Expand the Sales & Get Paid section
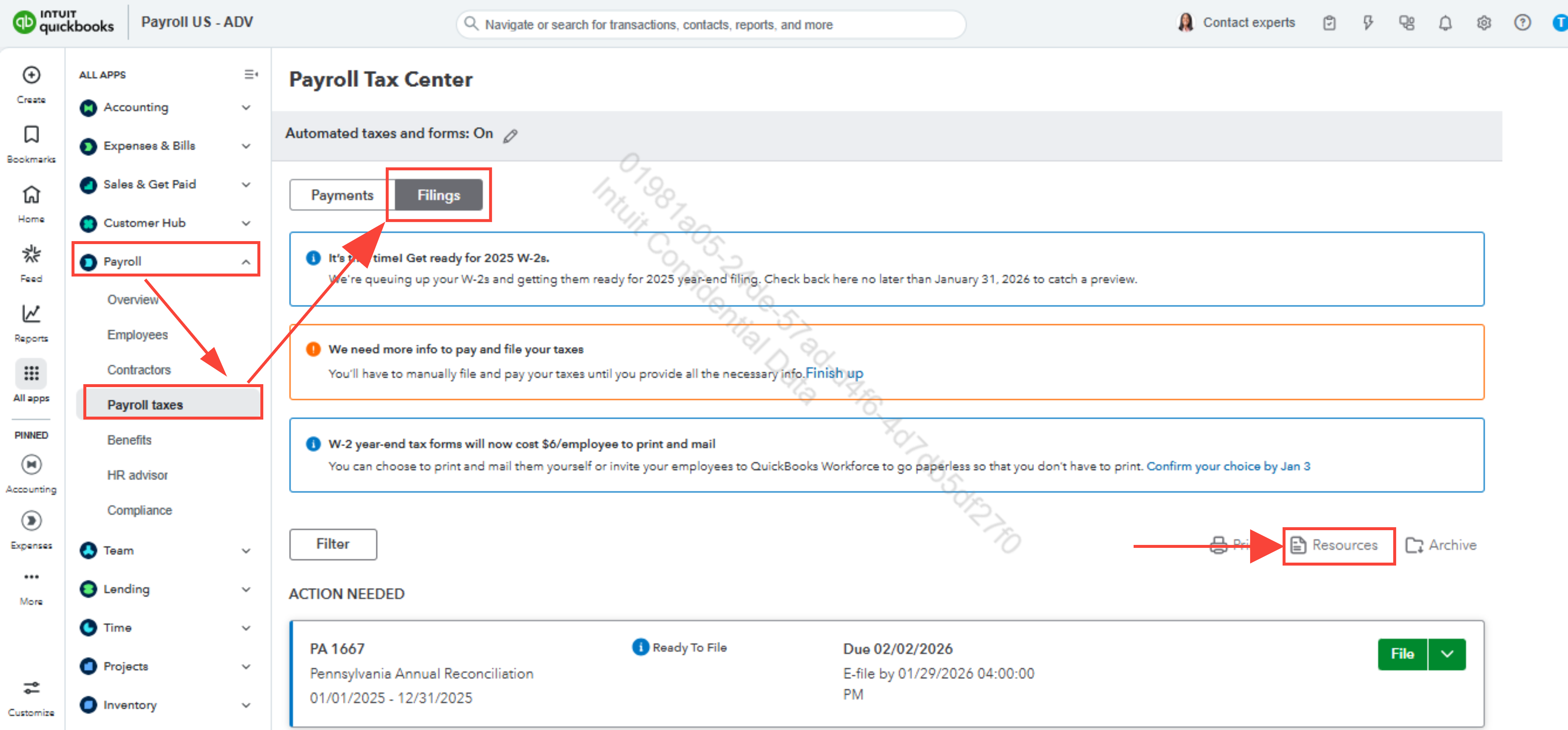Viewport: 1568px width, 730px height. tap(245, 185)
